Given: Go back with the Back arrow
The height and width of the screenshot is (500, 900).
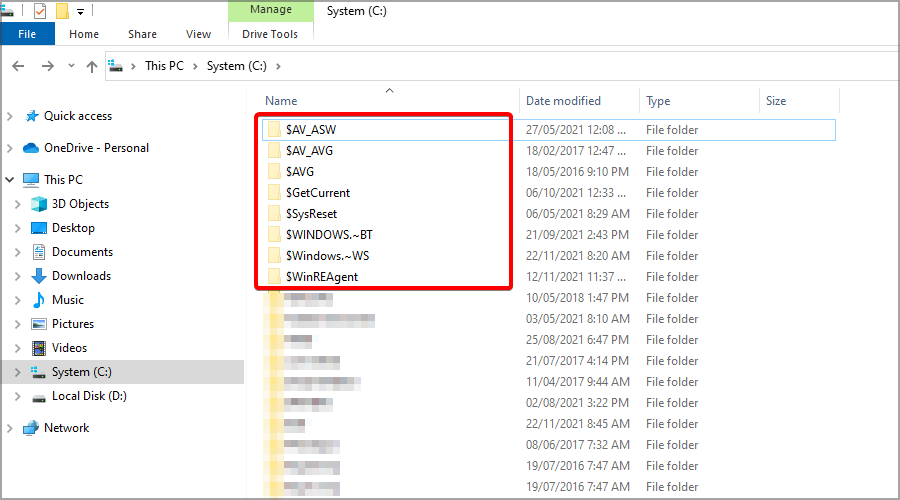Looking at the screenshot, I should (x=18, y=66).
